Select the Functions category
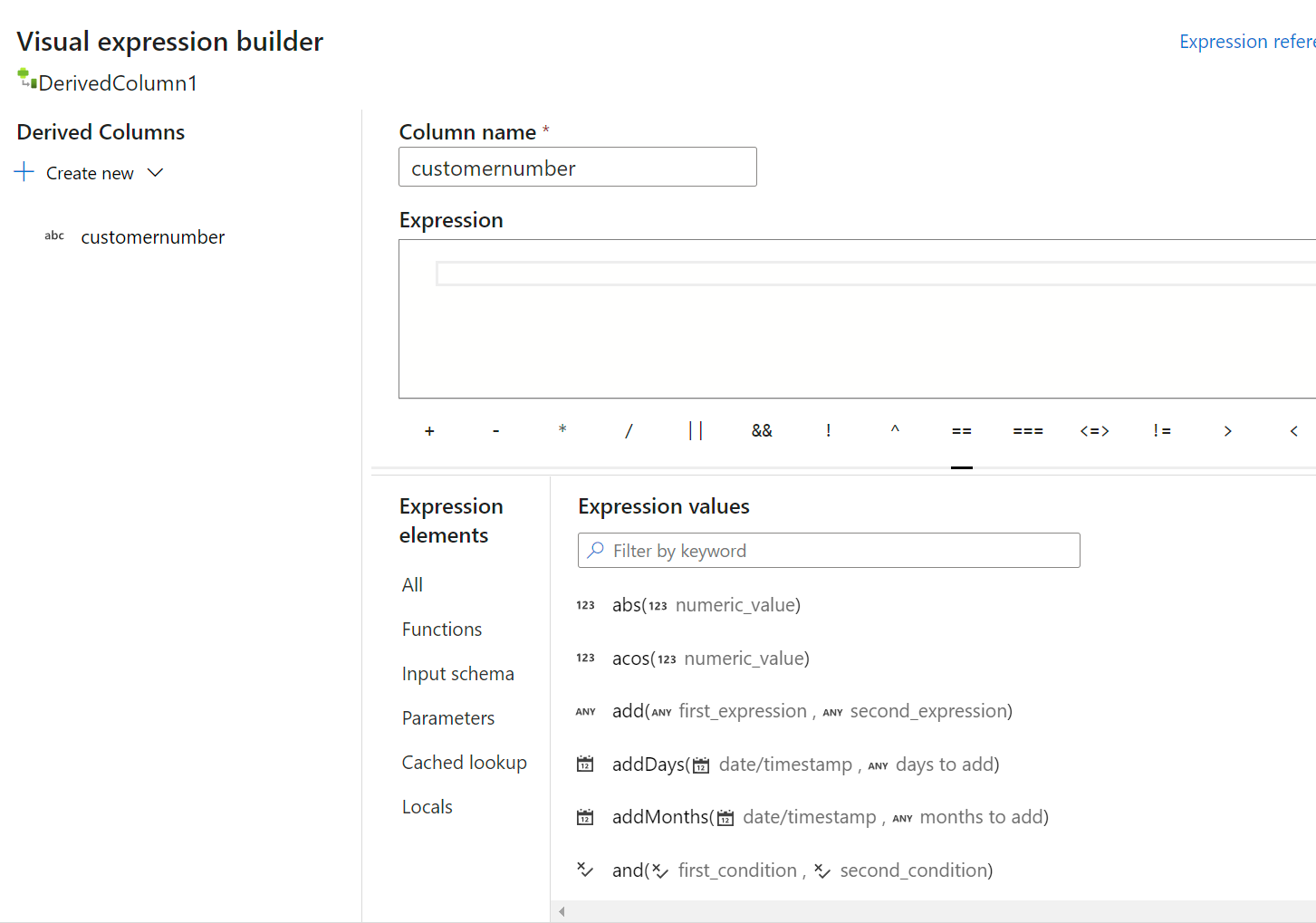 [441, 629]
